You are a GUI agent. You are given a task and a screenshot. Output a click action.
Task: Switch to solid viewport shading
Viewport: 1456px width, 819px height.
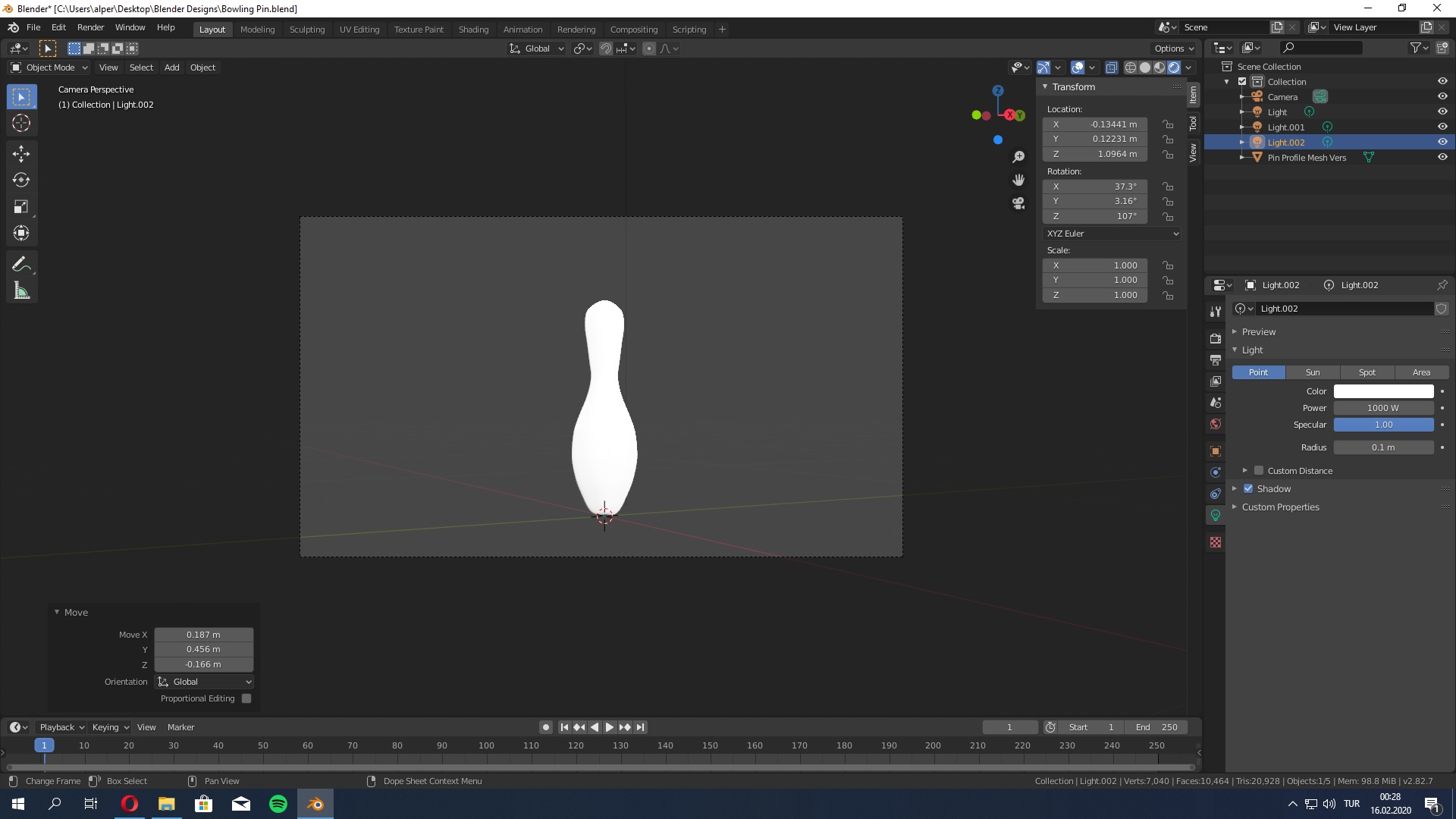1145,67
